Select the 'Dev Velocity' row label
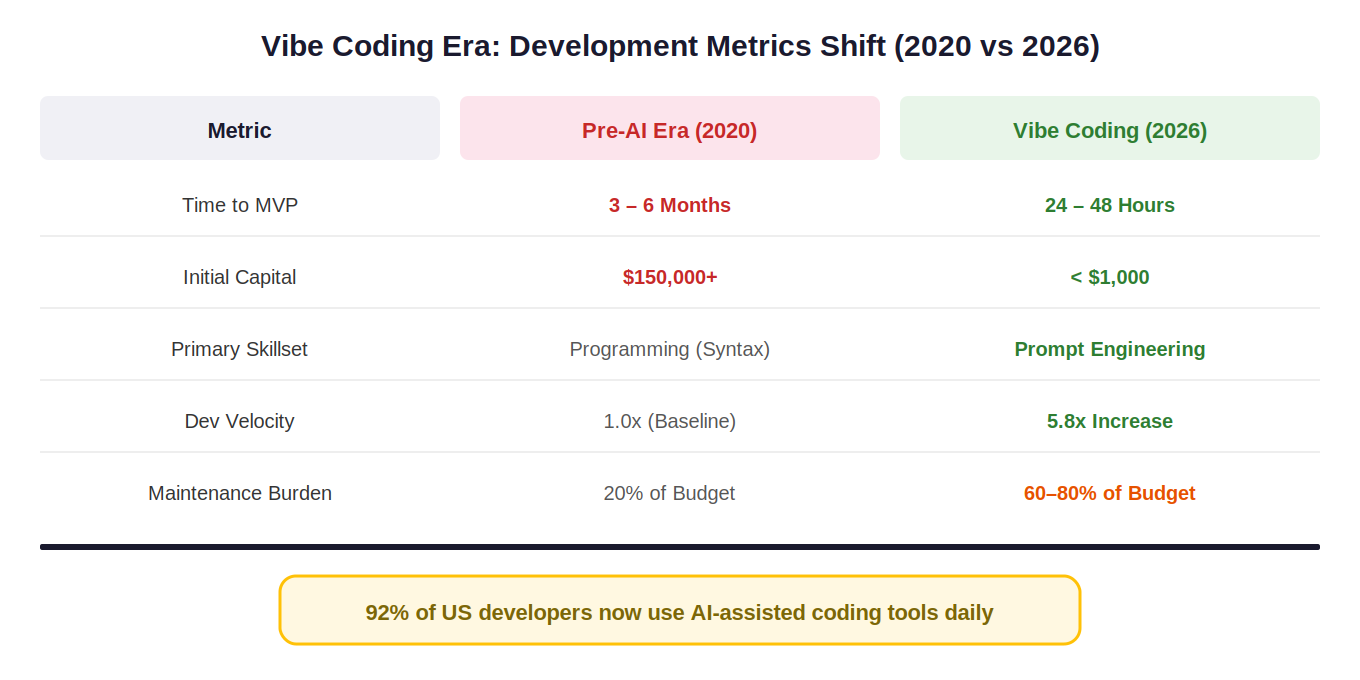1360x680 pixels. pos(240,421)
